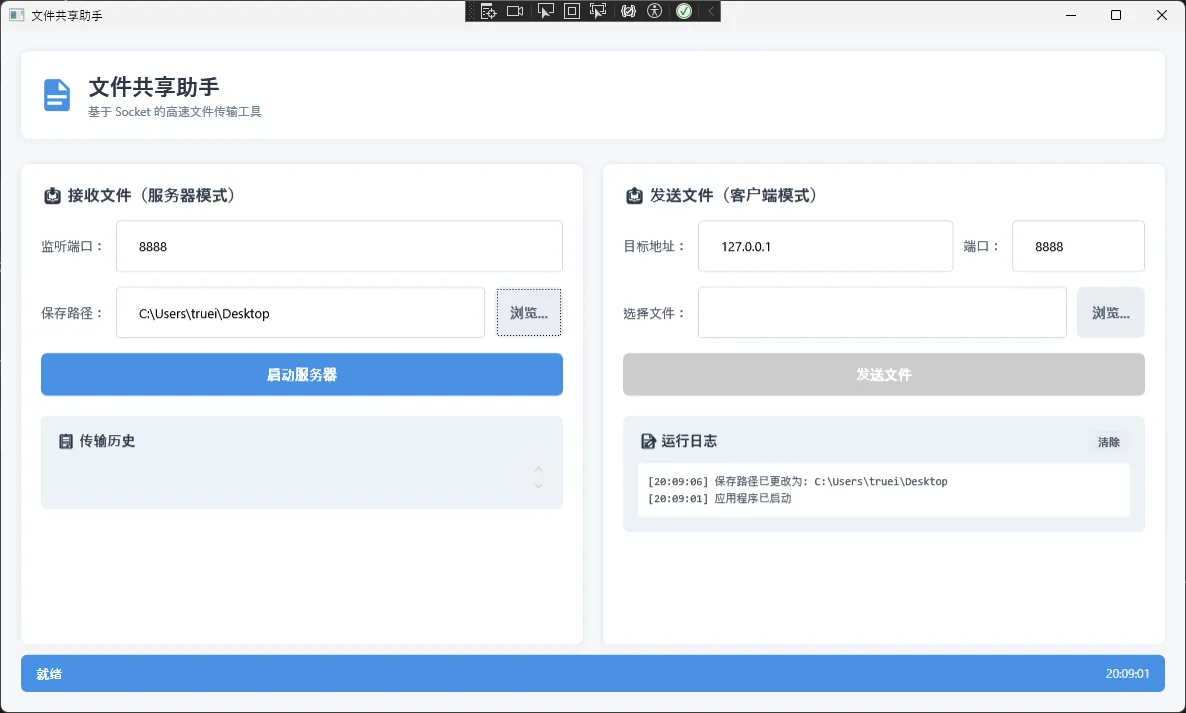Click the 清除 button in run log
Viewport: 1186px width, 713px height.
1109,442
